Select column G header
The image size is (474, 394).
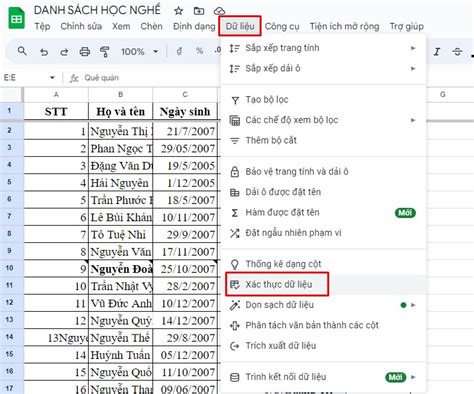443,95
